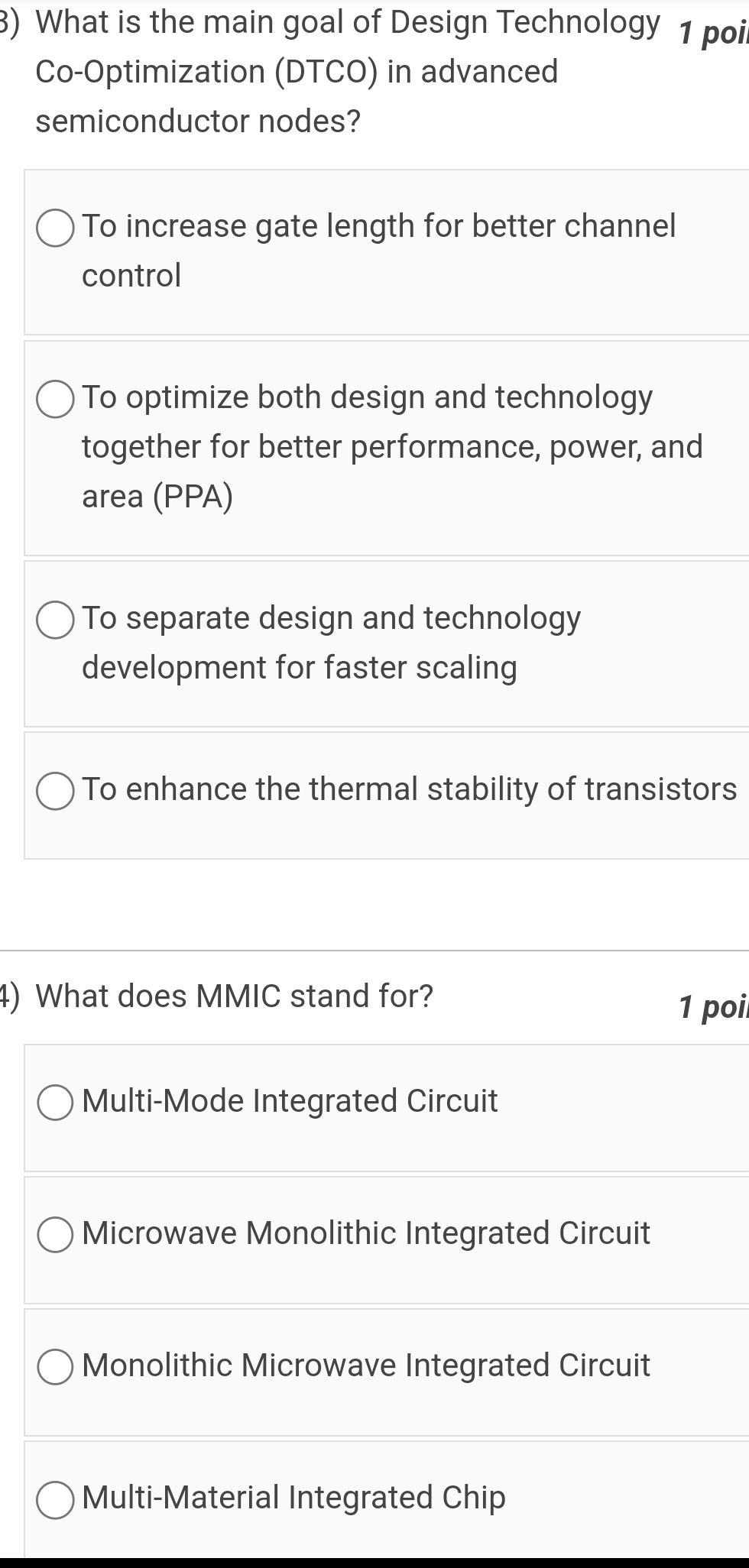This screenshot has width=749, height=1568.
Task: Pick radio for 'To separate design and technology'
Action: 55,619
